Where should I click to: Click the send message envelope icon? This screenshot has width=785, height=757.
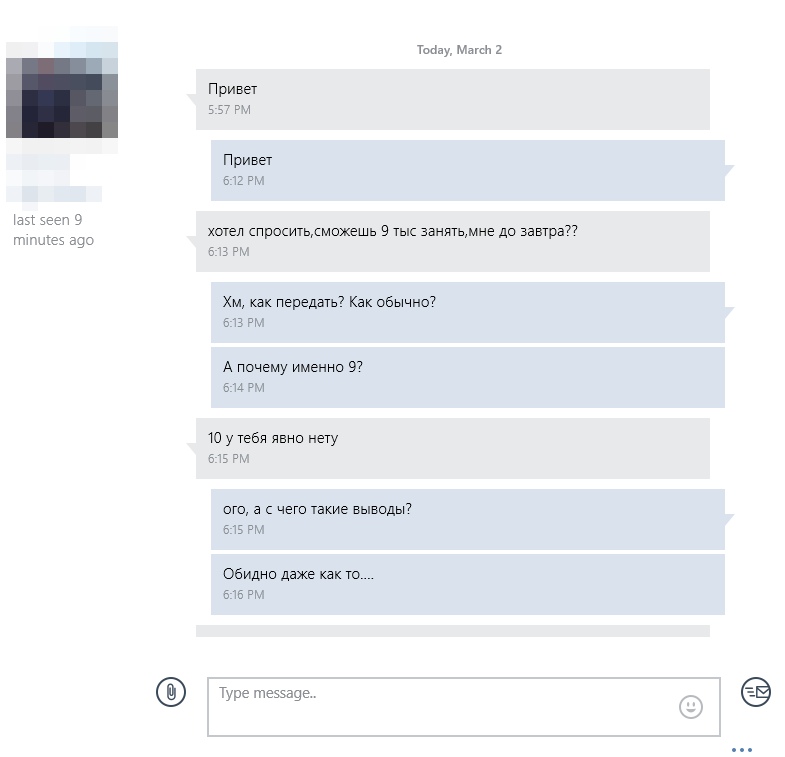(x=756, y=691)
